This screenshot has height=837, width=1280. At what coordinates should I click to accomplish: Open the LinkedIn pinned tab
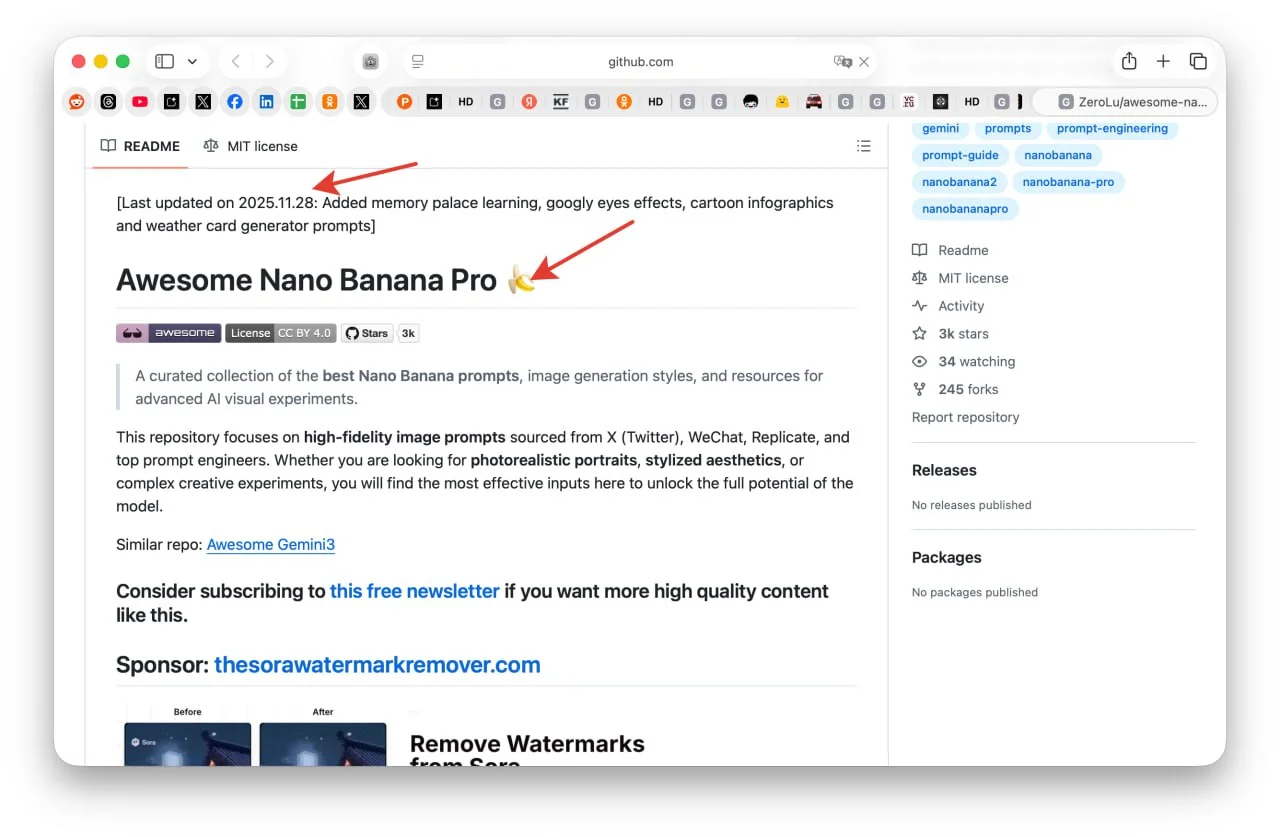(x=266, y=101)
